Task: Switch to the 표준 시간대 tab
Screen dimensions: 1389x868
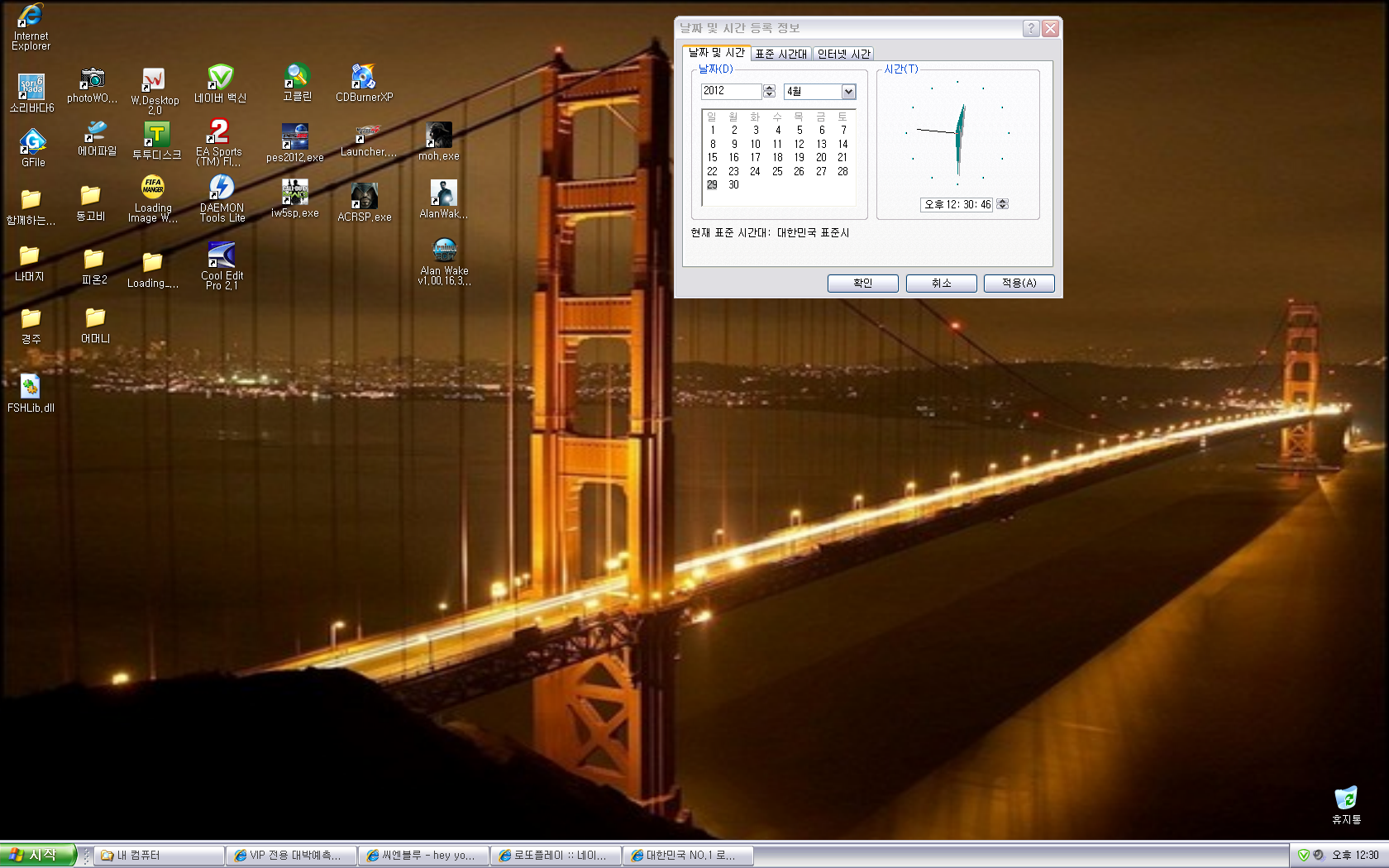Action: [780, 54]
